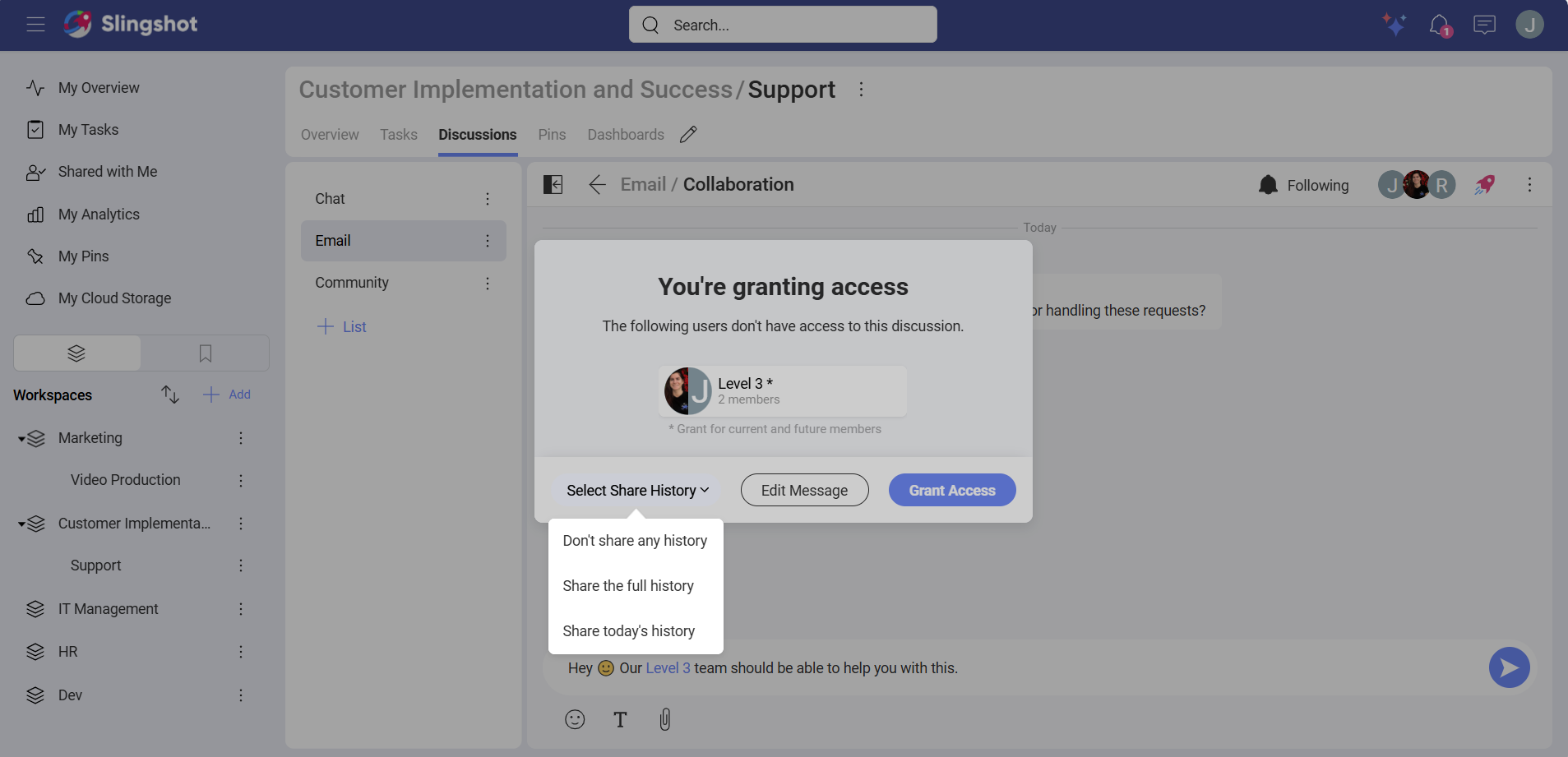Viewport: 1568px width, 757px height.
Task: Click the Search input field
Action: pyautogui.click(x=783, y=25)
